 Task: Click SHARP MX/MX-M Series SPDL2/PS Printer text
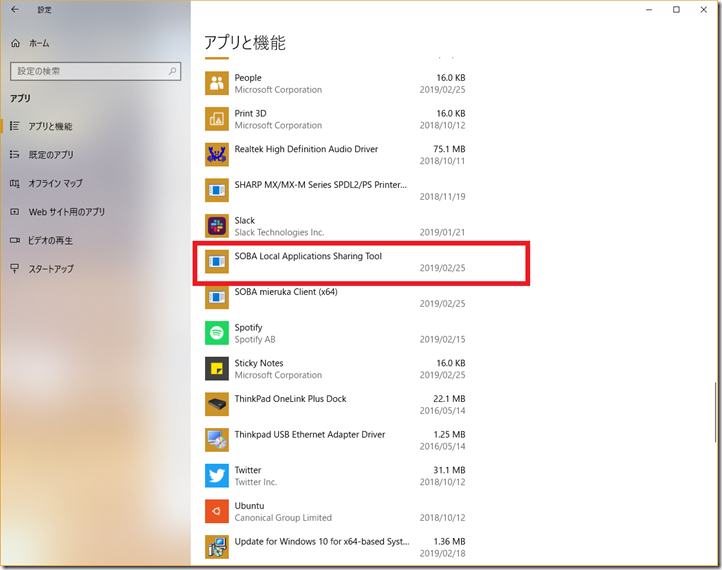[x=320, y=185]
